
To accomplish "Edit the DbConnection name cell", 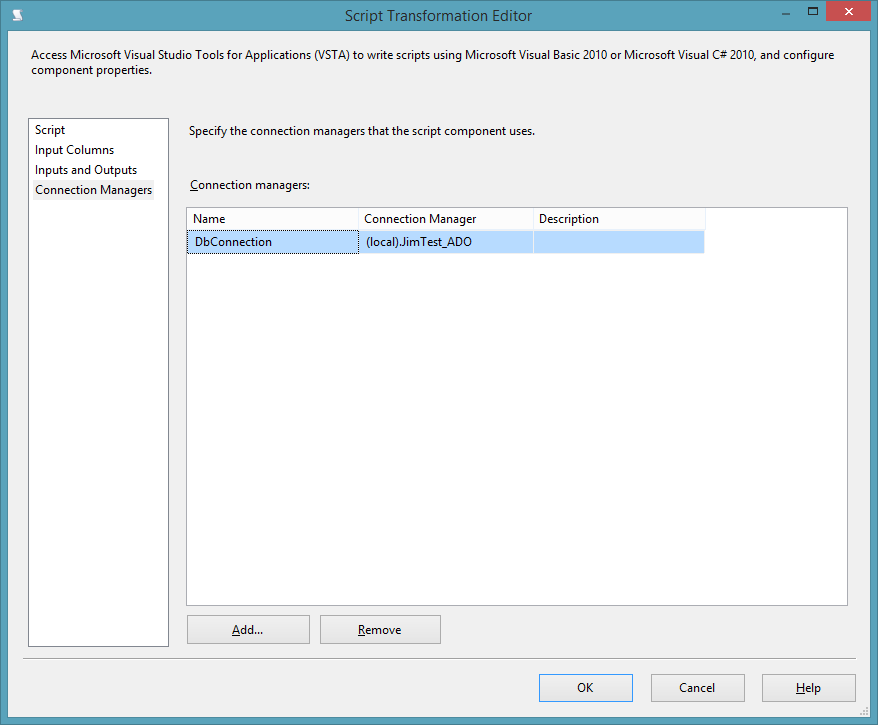I will (272, 241).
